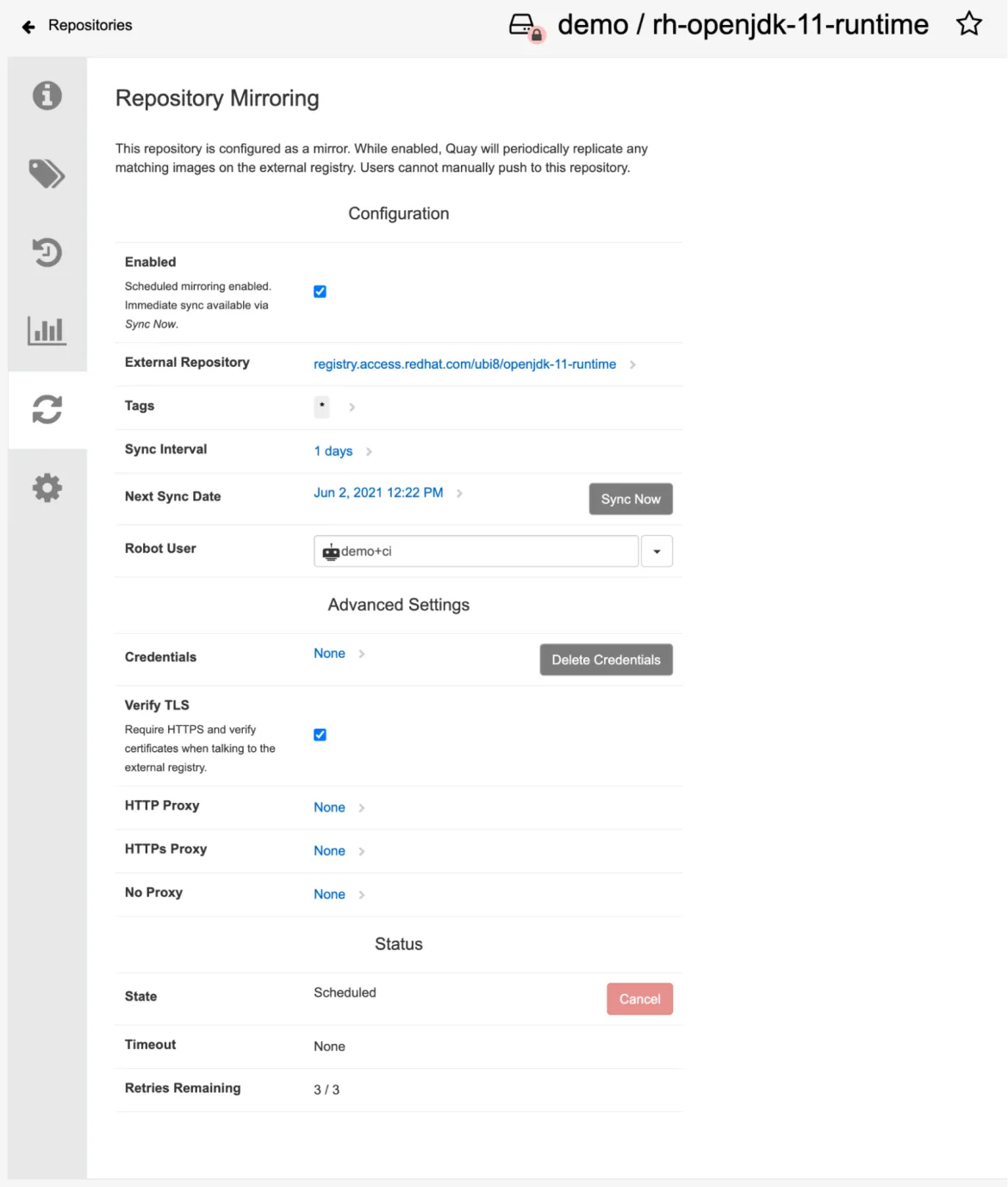Click inside the demo+ci Robot User field

point(474,550)
